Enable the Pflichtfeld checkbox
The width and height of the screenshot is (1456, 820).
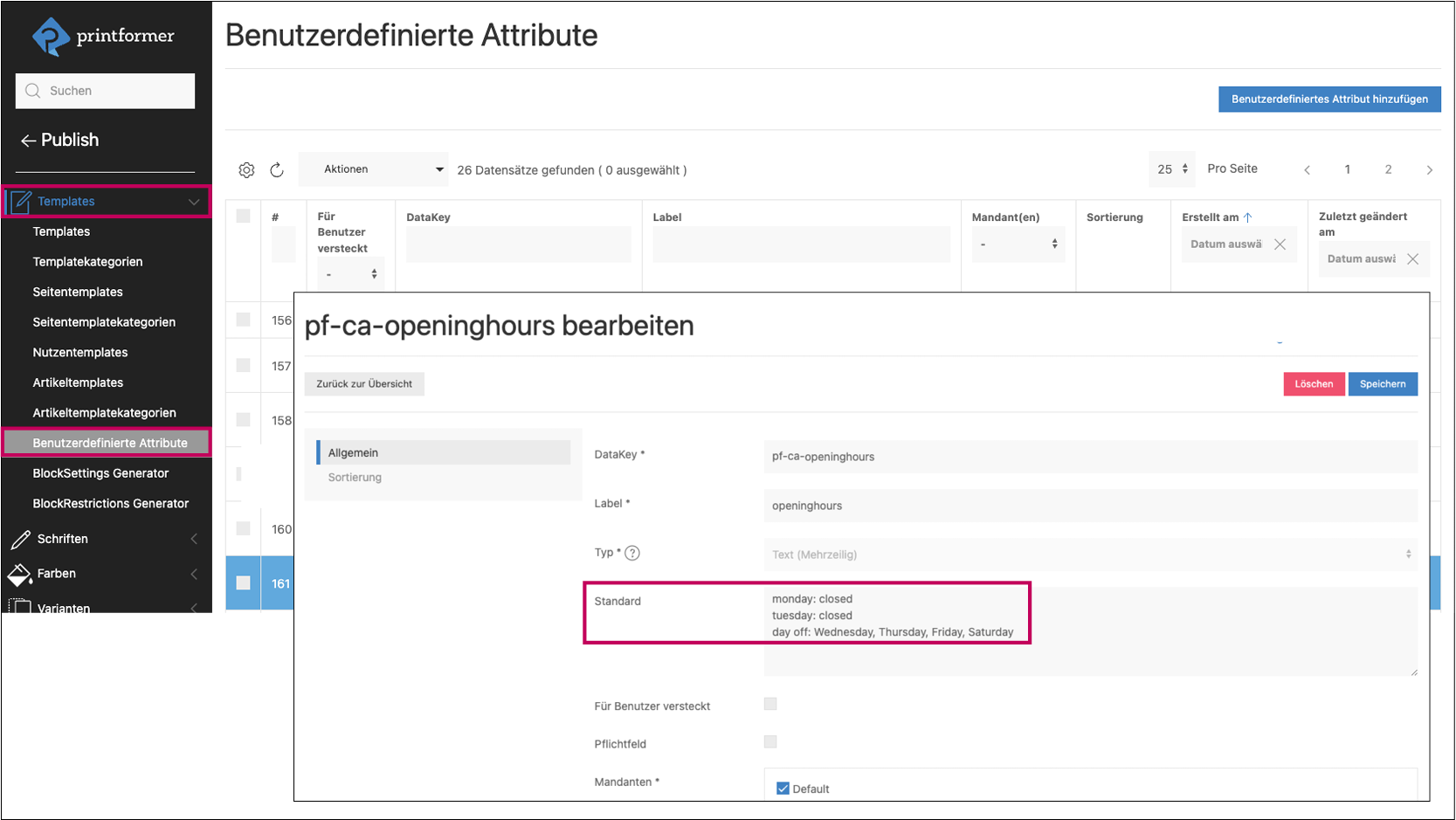point(769,742)
